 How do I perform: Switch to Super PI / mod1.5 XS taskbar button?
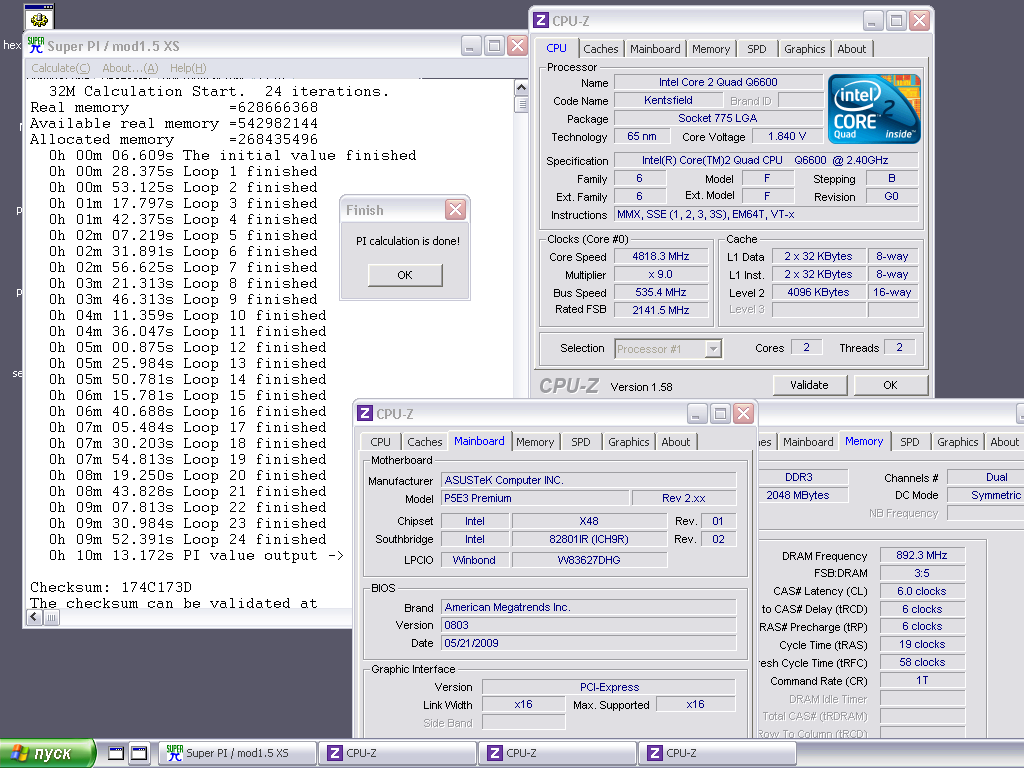click(237, 753)
